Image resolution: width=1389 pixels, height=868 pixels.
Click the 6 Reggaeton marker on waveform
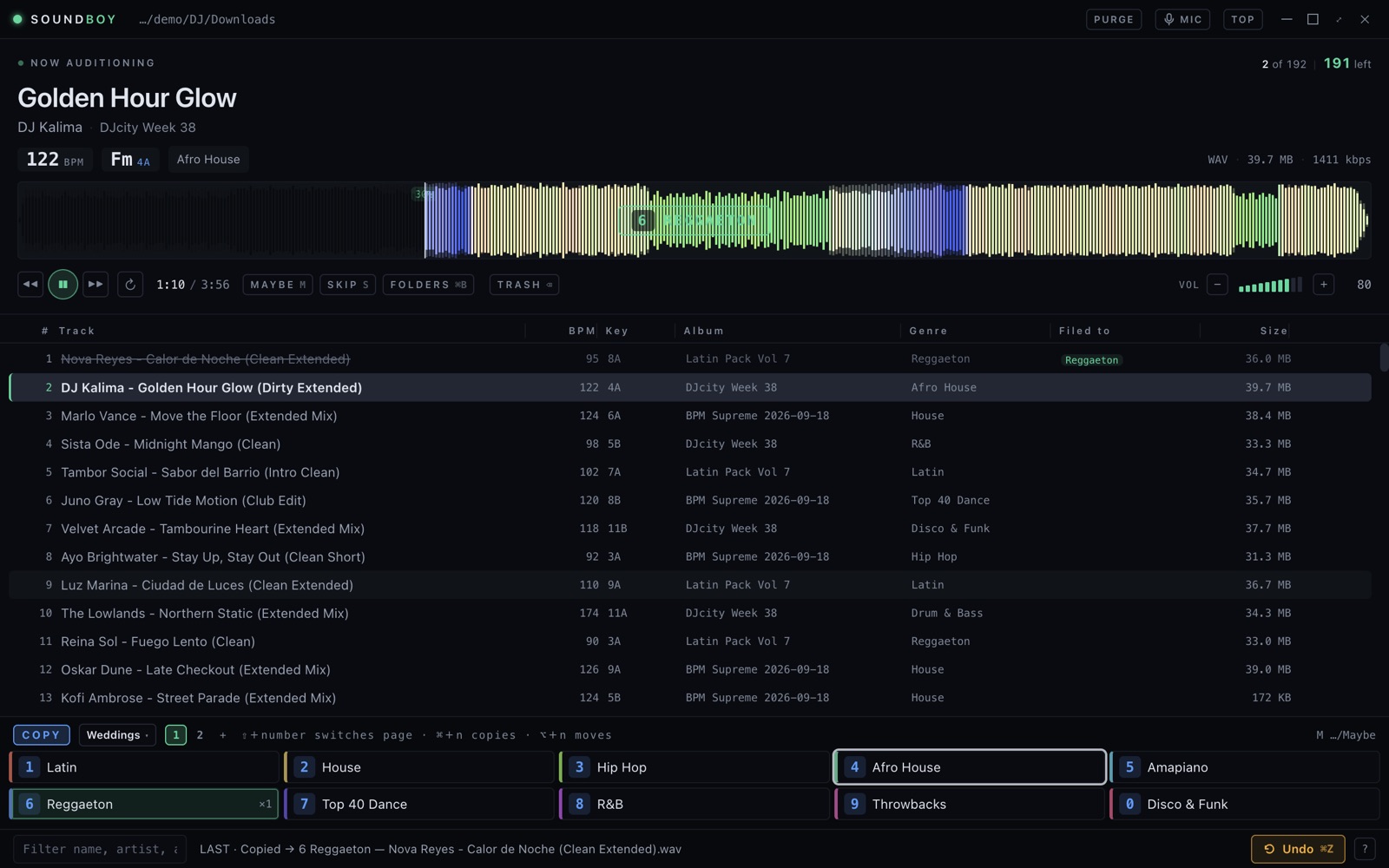click(x=694, y=220)
